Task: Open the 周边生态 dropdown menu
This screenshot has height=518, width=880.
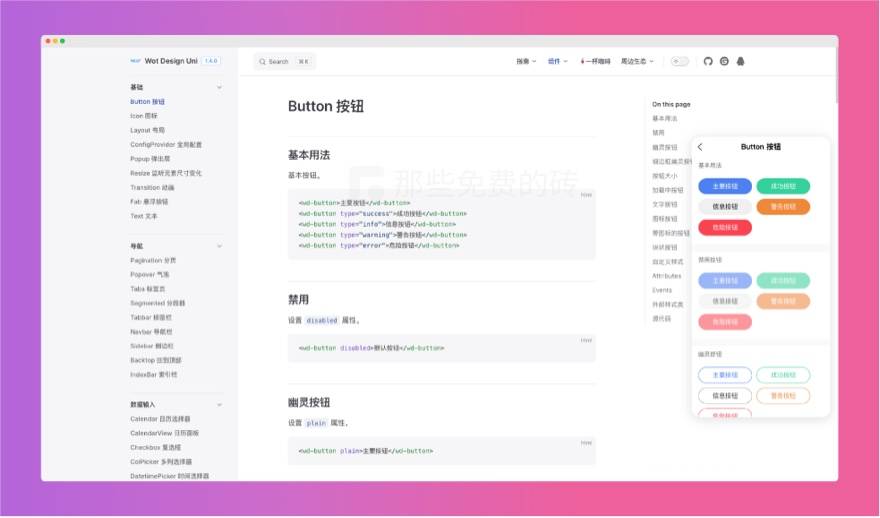Action: pyautogui.click(x=637, y=61)
